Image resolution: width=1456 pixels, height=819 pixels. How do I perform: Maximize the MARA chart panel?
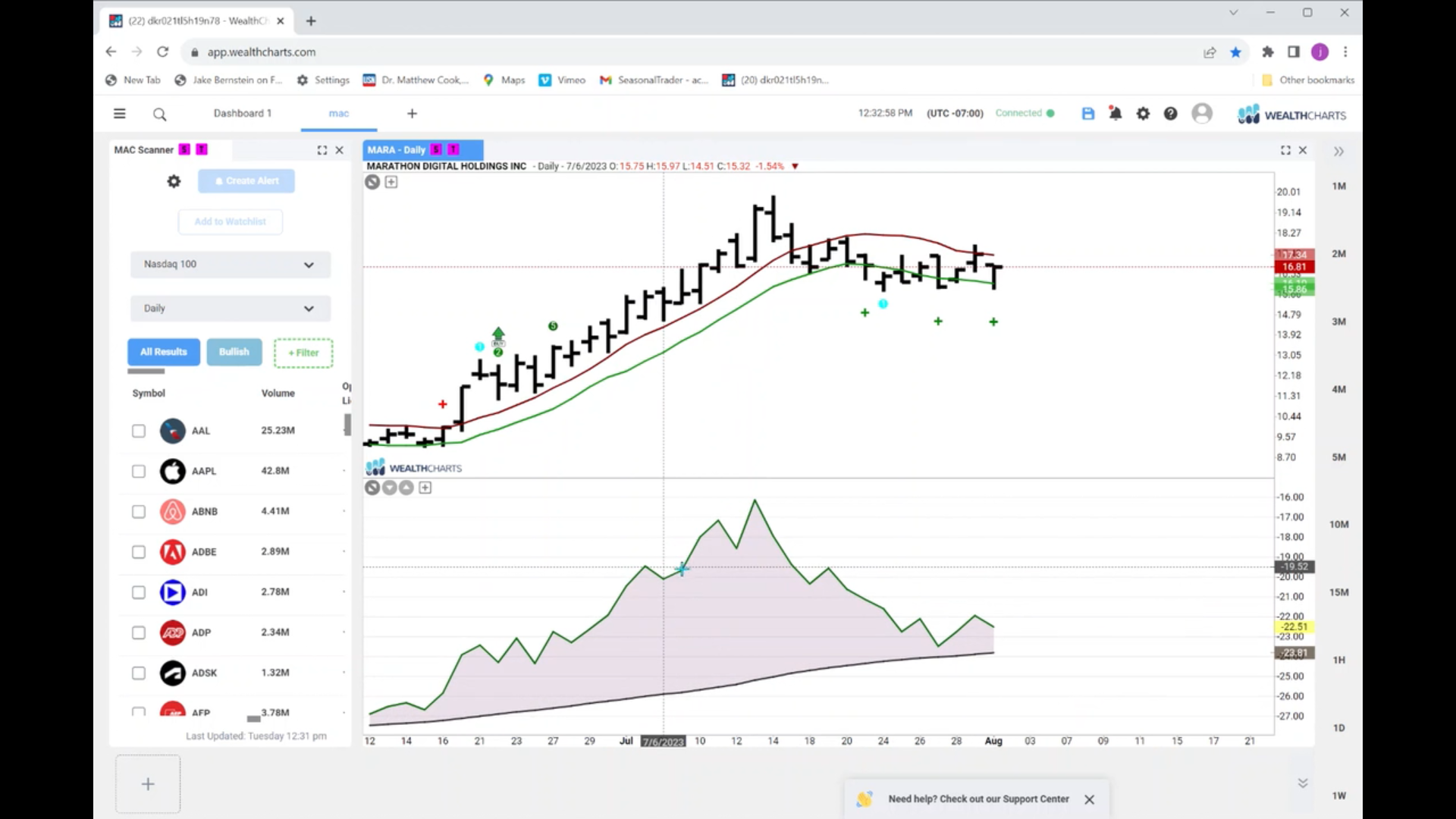point(1285,150)
